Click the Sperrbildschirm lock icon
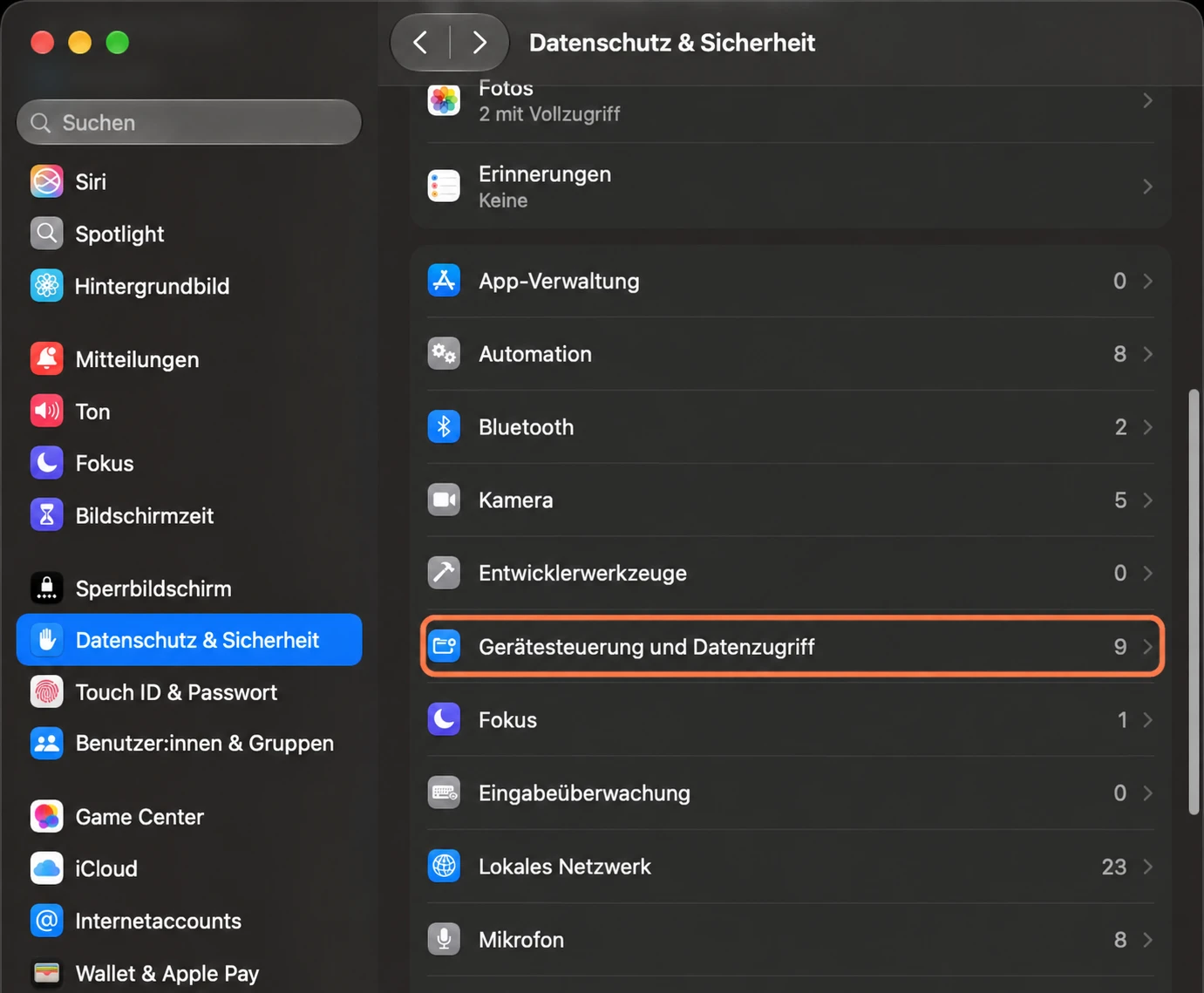This screenshot has height=993, width=1204. (47, 588)
